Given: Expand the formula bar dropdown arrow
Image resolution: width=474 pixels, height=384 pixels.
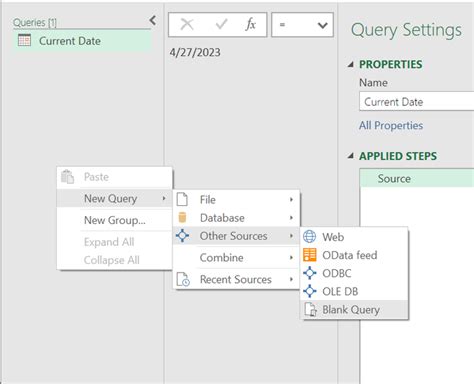Looking at the screenshot, I should 322,25.
